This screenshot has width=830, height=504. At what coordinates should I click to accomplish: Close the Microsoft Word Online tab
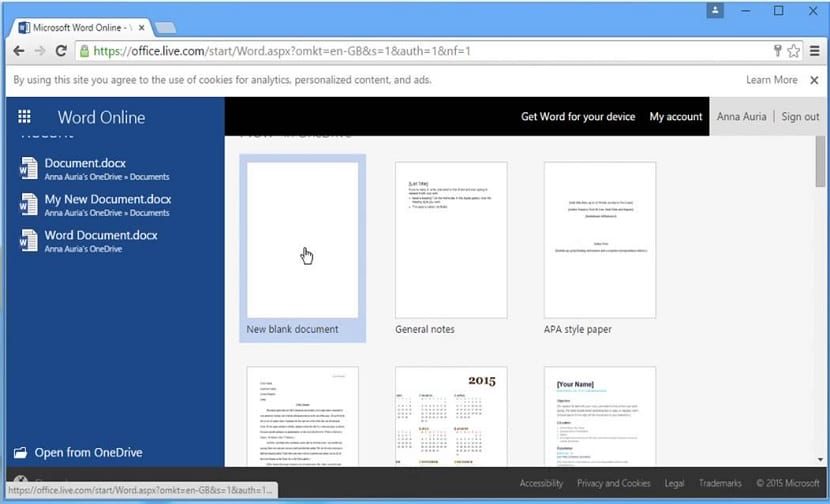[141, 28]
